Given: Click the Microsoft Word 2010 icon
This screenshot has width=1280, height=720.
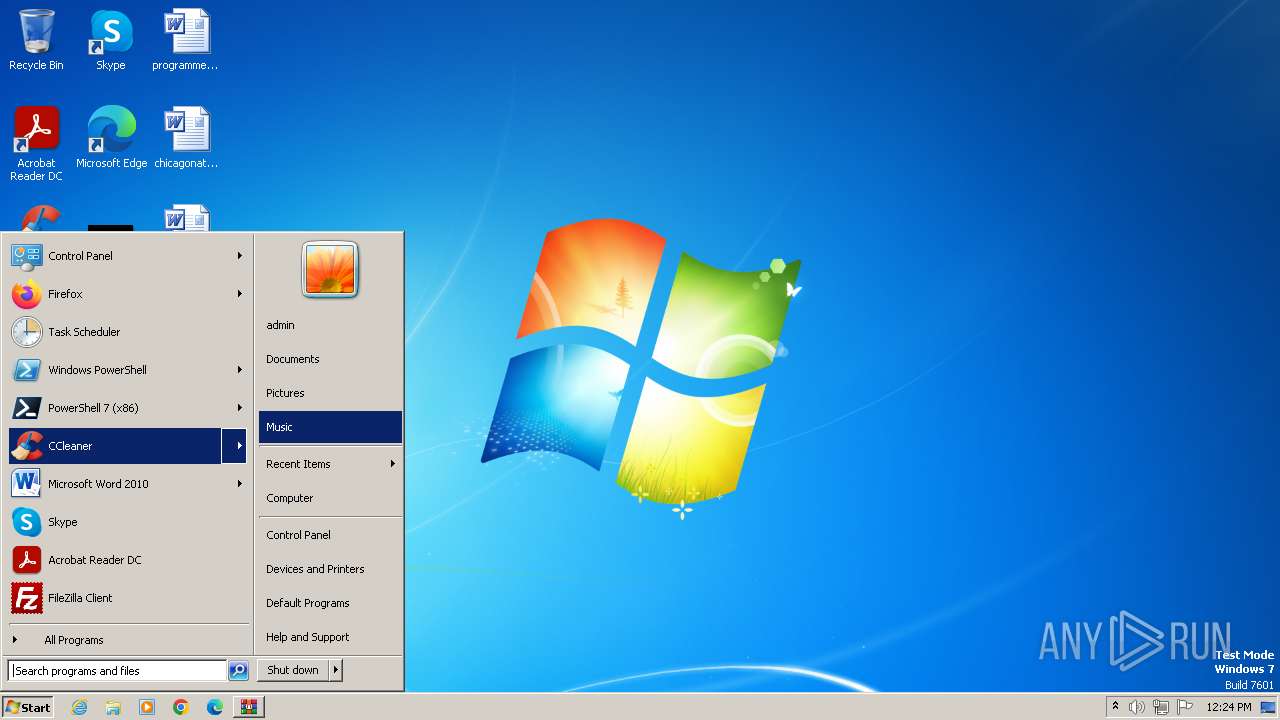Looking at the screenshot, I should coord(26,484).
